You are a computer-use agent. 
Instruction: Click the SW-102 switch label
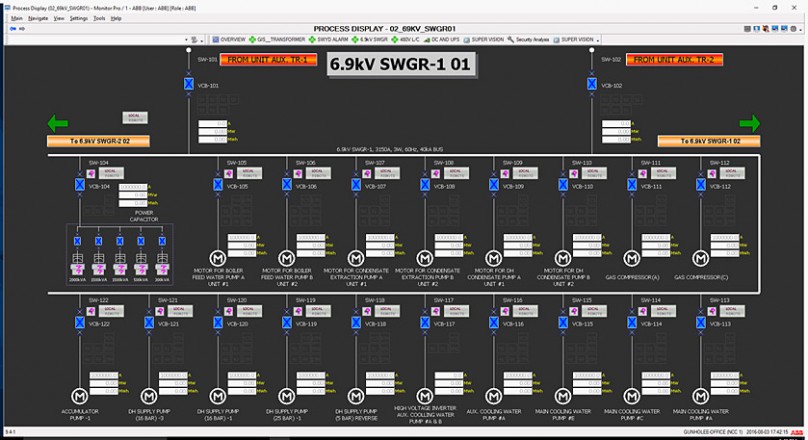(x=611, y=60)
